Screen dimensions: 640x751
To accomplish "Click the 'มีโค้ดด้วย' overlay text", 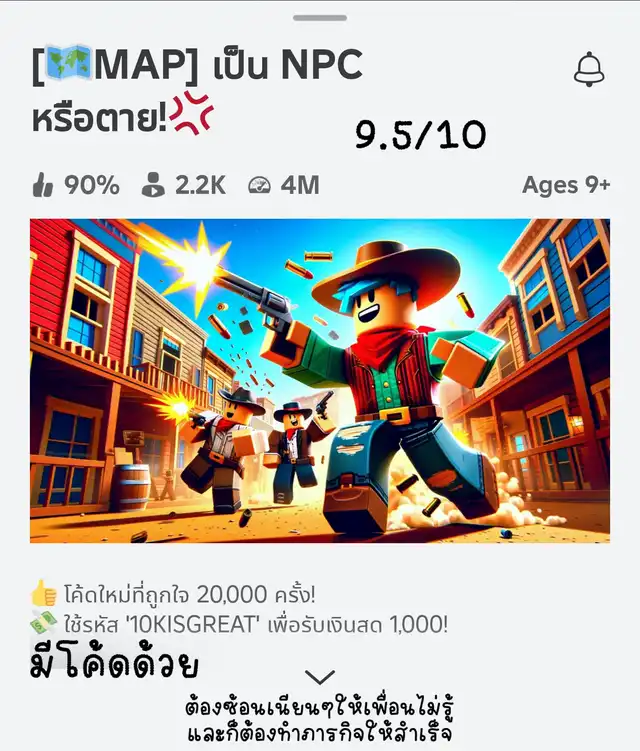I will click(114, 662).
